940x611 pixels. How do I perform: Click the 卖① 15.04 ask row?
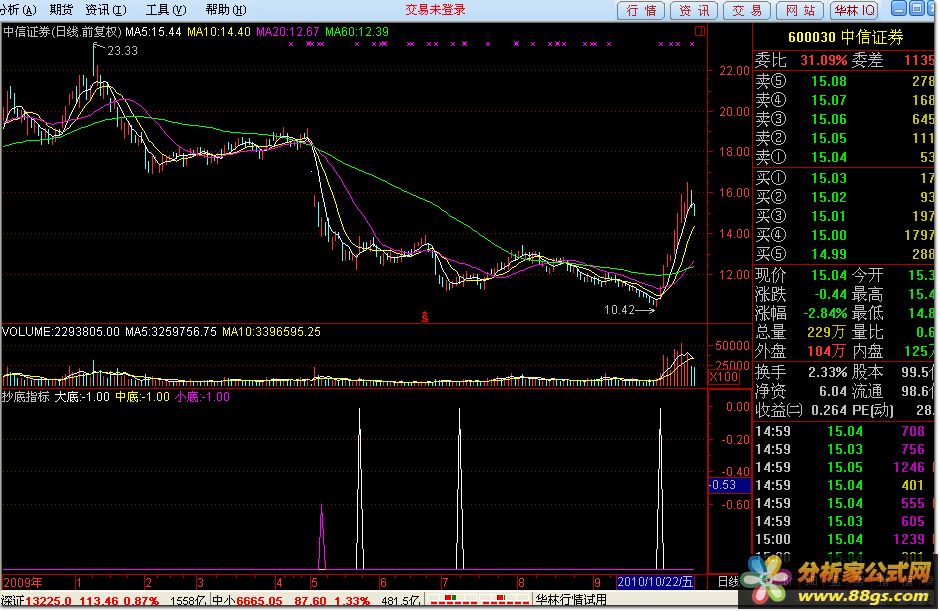(x=844, y=158)
